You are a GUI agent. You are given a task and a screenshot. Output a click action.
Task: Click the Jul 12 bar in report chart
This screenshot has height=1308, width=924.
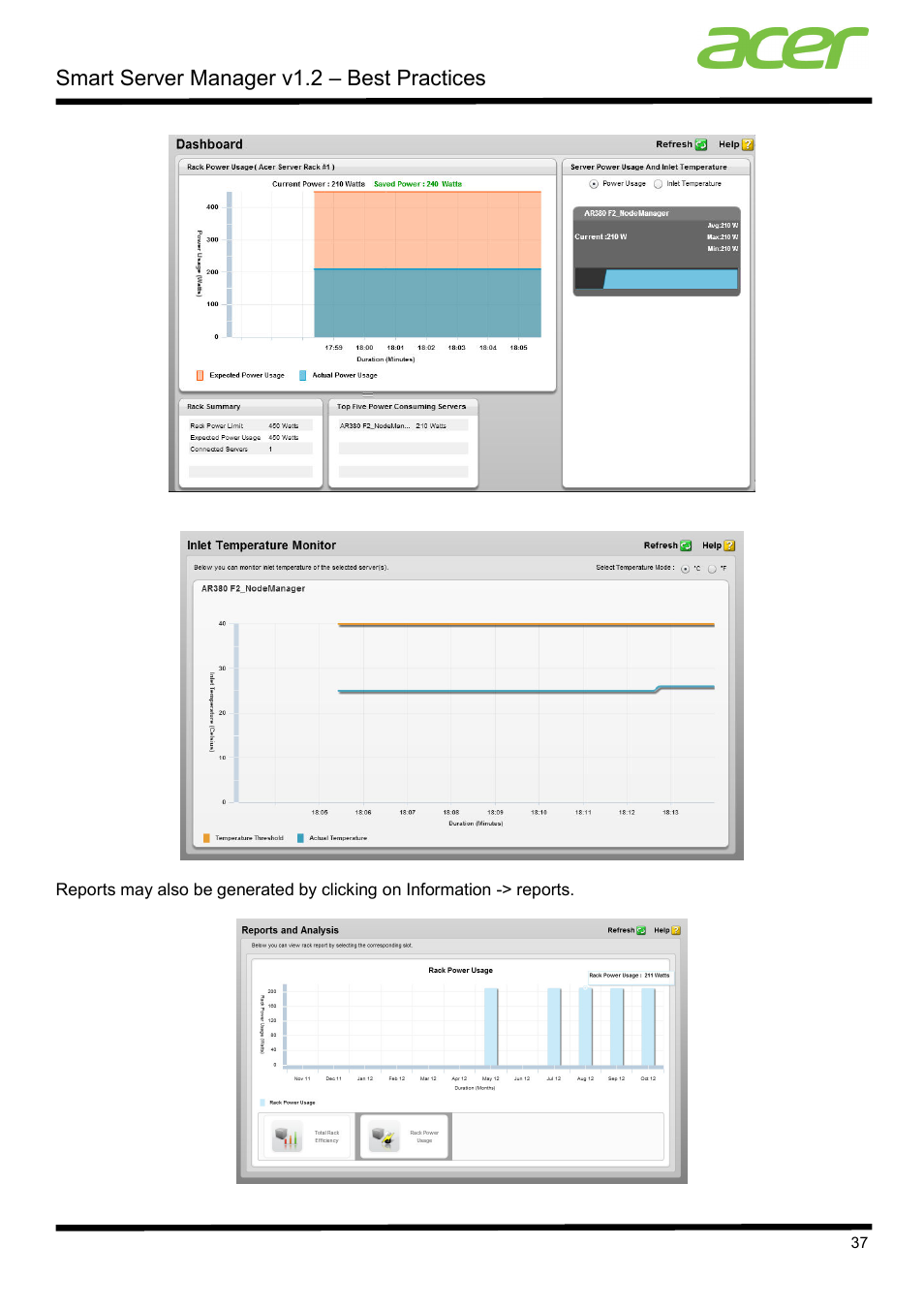(x=554, y=1027)
